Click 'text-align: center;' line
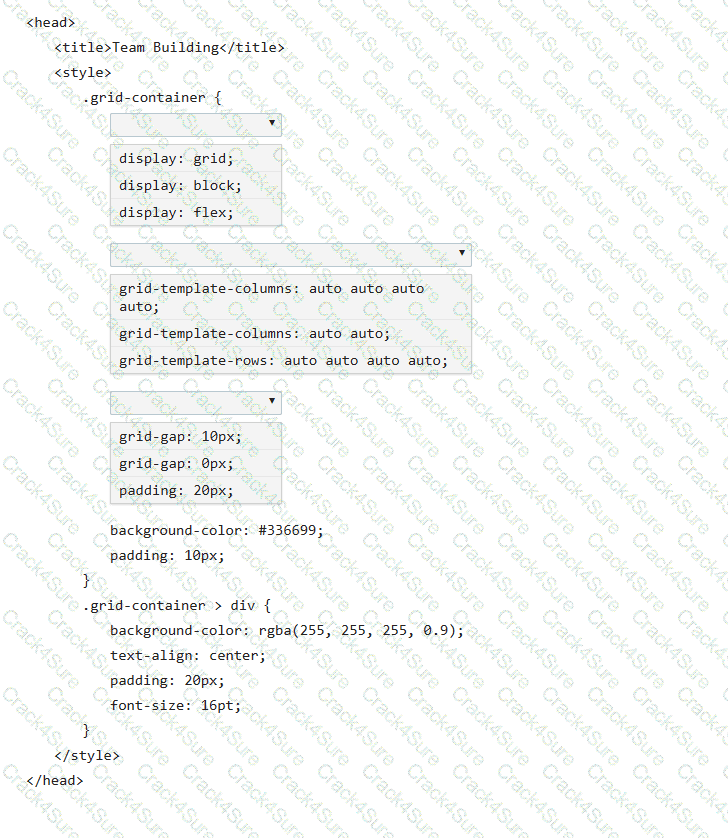 [x=188, y=656]
